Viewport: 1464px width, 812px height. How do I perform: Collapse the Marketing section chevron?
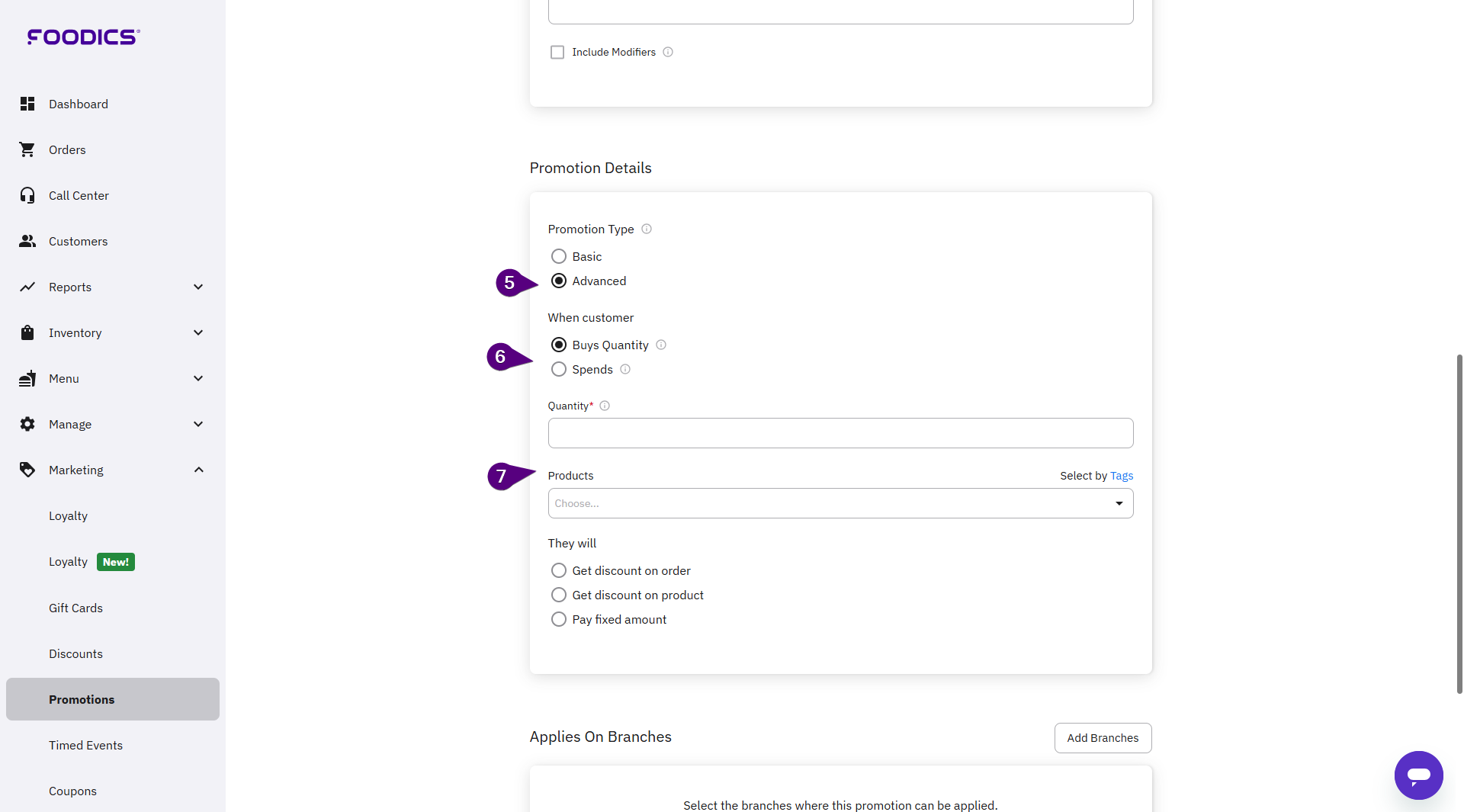pyautogui.click(x=198, y=470)
